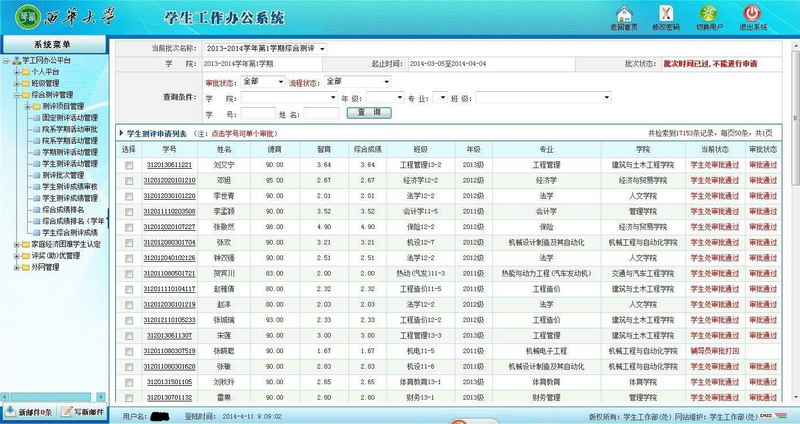Open the 班级管理 folder icon
Viewport: 800px width, 424px height.
click(26, 84)
